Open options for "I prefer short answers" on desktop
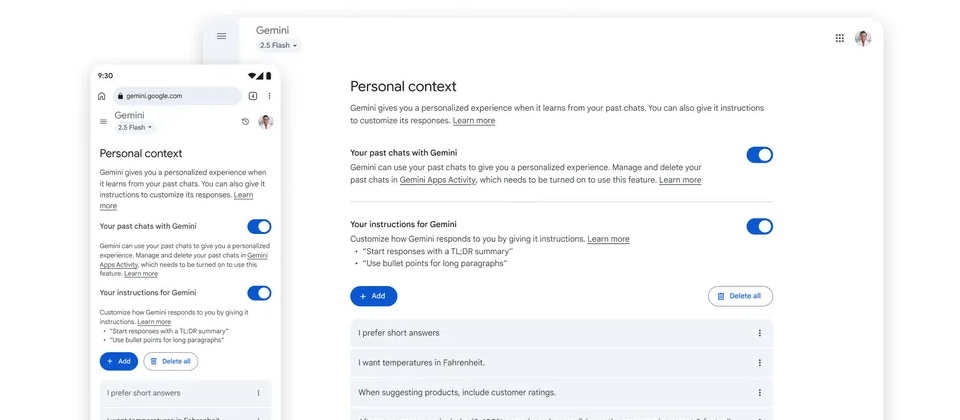This screenshot has height=420, width=960. click(x=759, y=333)
